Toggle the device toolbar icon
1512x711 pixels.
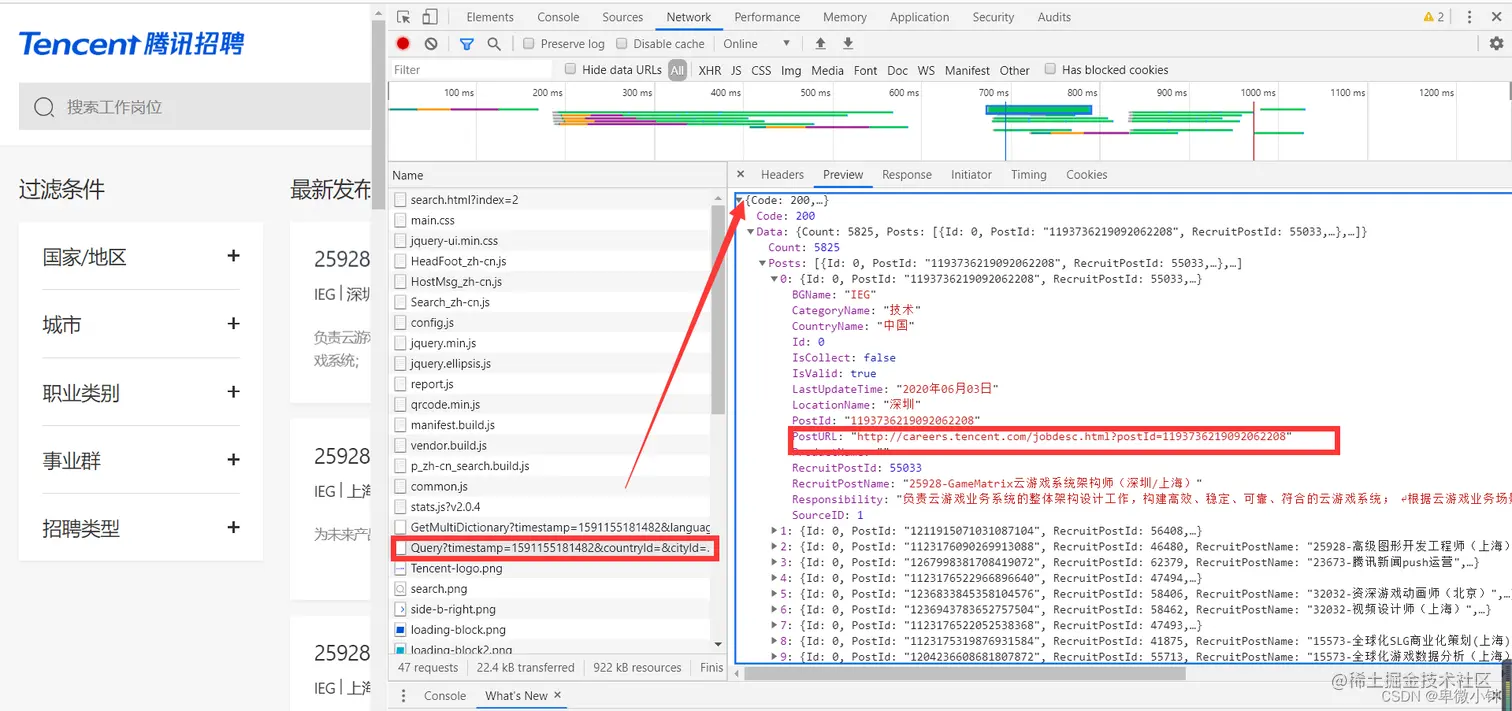[429, 17]
